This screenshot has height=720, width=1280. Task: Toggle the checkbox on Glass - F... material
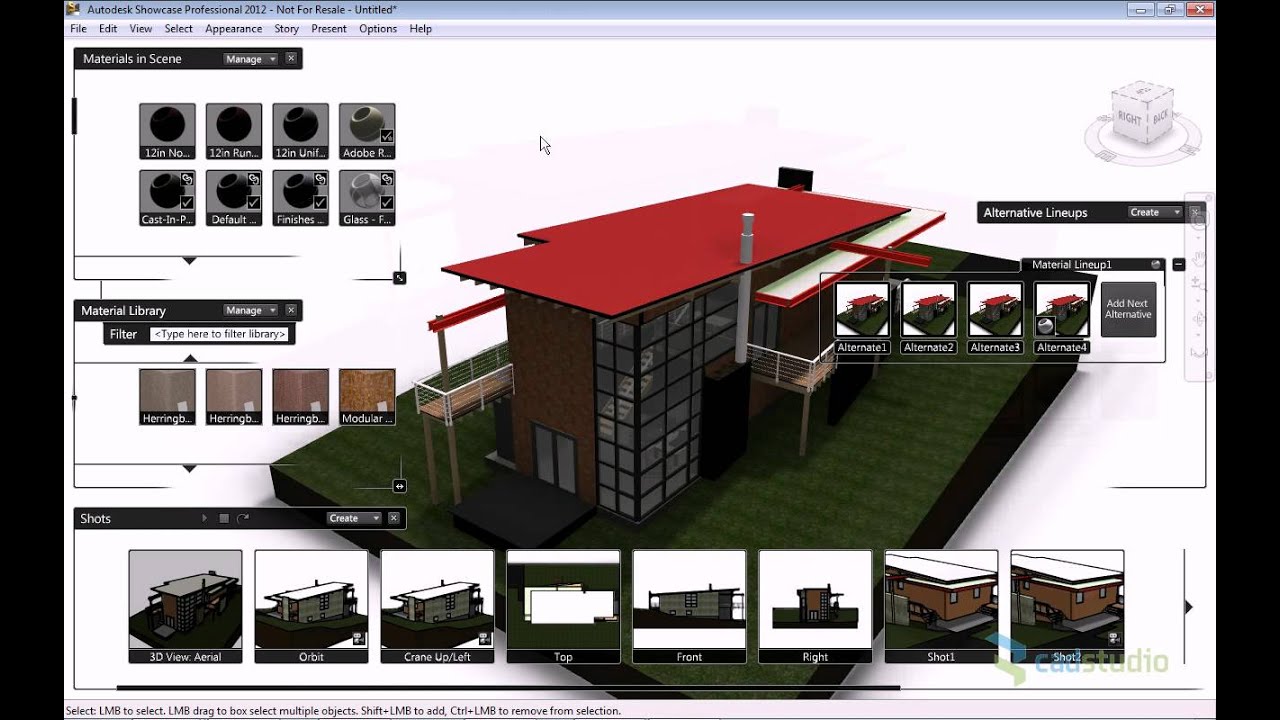(x=387, y=202)
